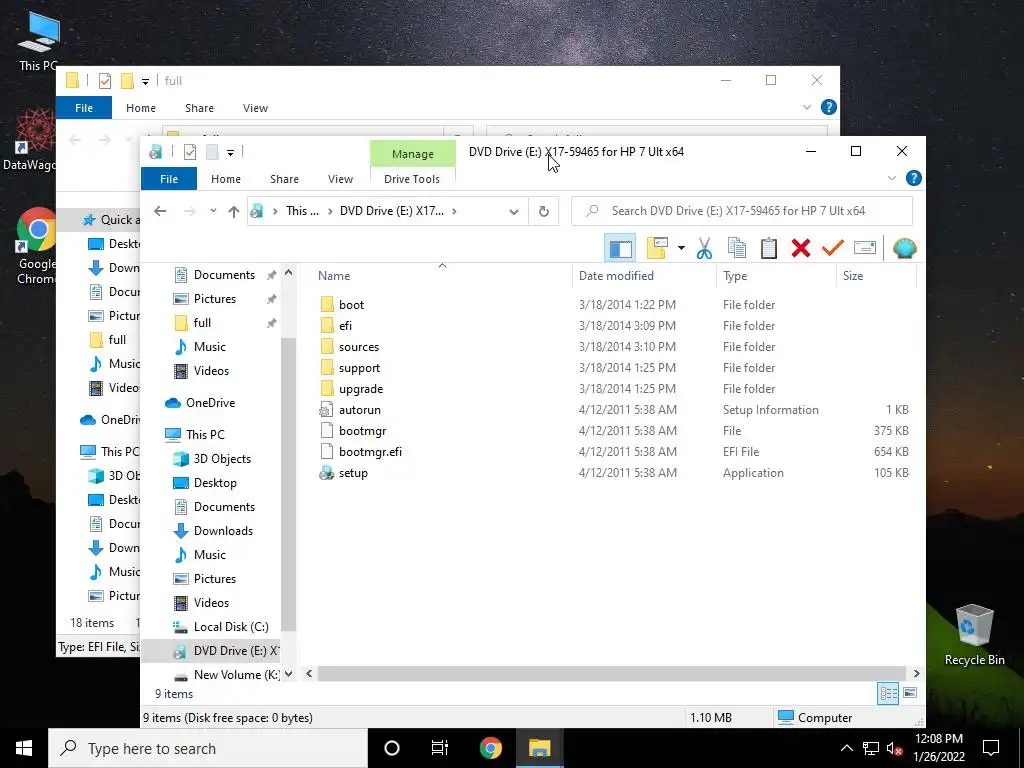Open the File menu in DVD window
This screenshot has height=768, width=1024.
168,179
